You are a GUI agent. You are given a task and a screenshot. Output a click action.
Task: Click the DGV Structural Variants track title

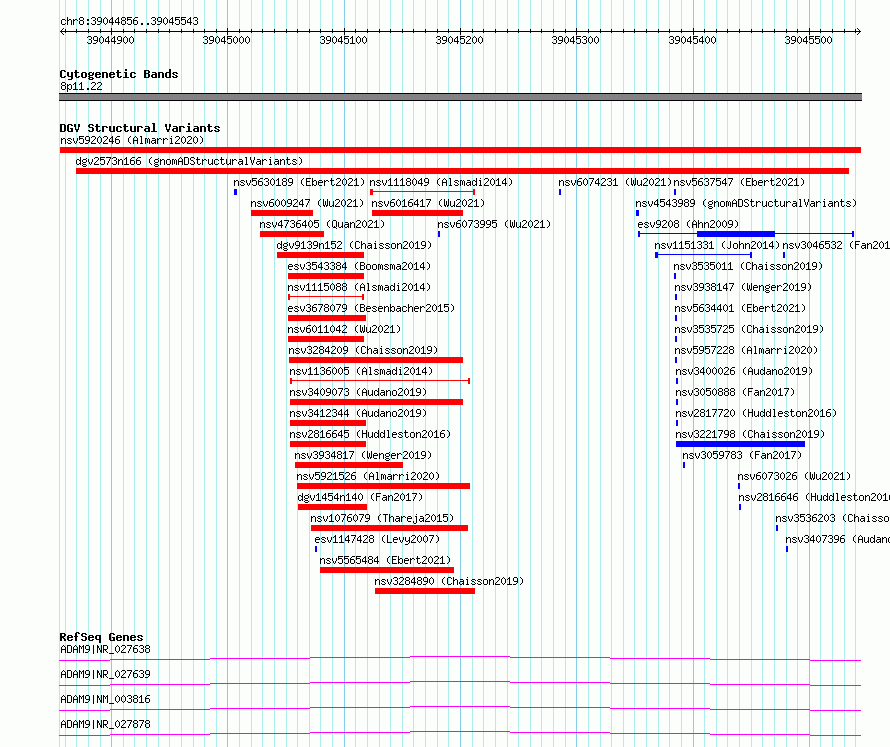[x=140, y=128]
